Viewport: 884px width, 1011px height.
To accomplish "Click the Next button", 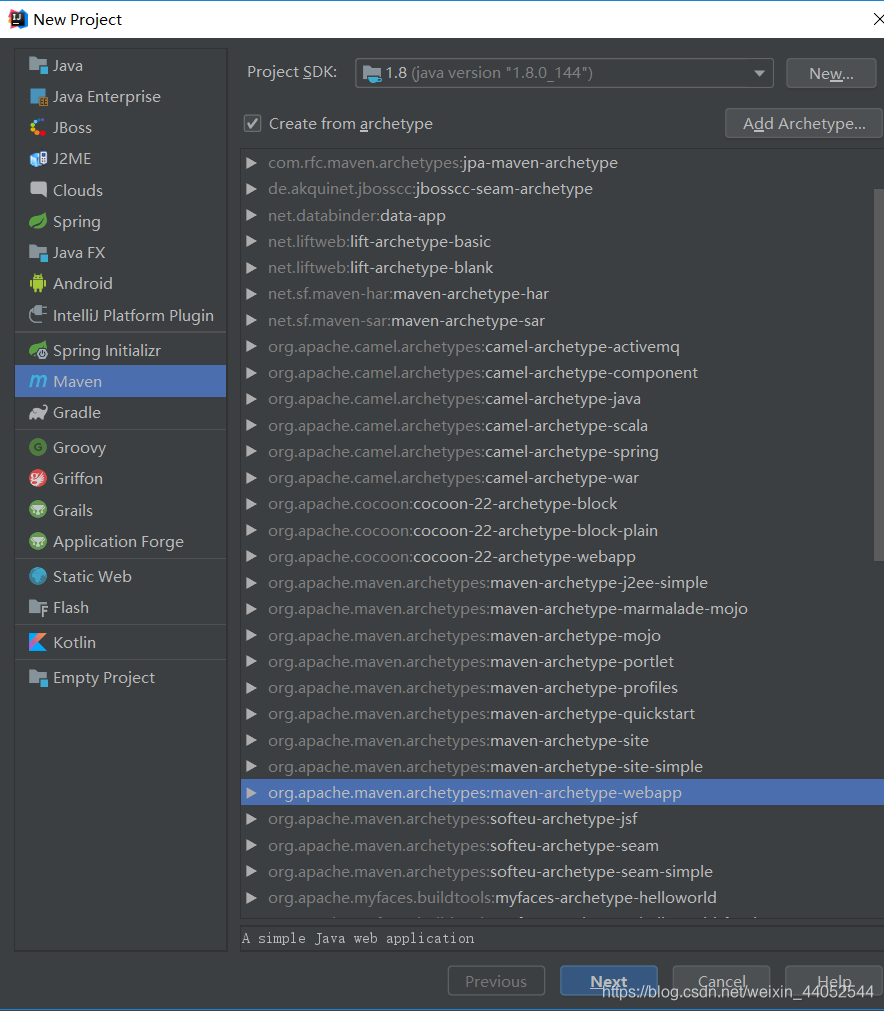I will pyautogui.click(x=609, y=981).
